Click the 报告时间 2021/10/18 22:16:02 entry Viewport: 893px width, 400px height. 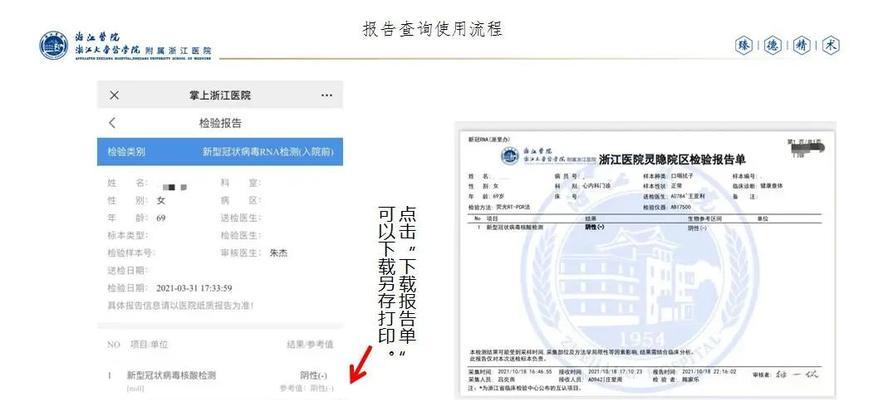point(694,372)
